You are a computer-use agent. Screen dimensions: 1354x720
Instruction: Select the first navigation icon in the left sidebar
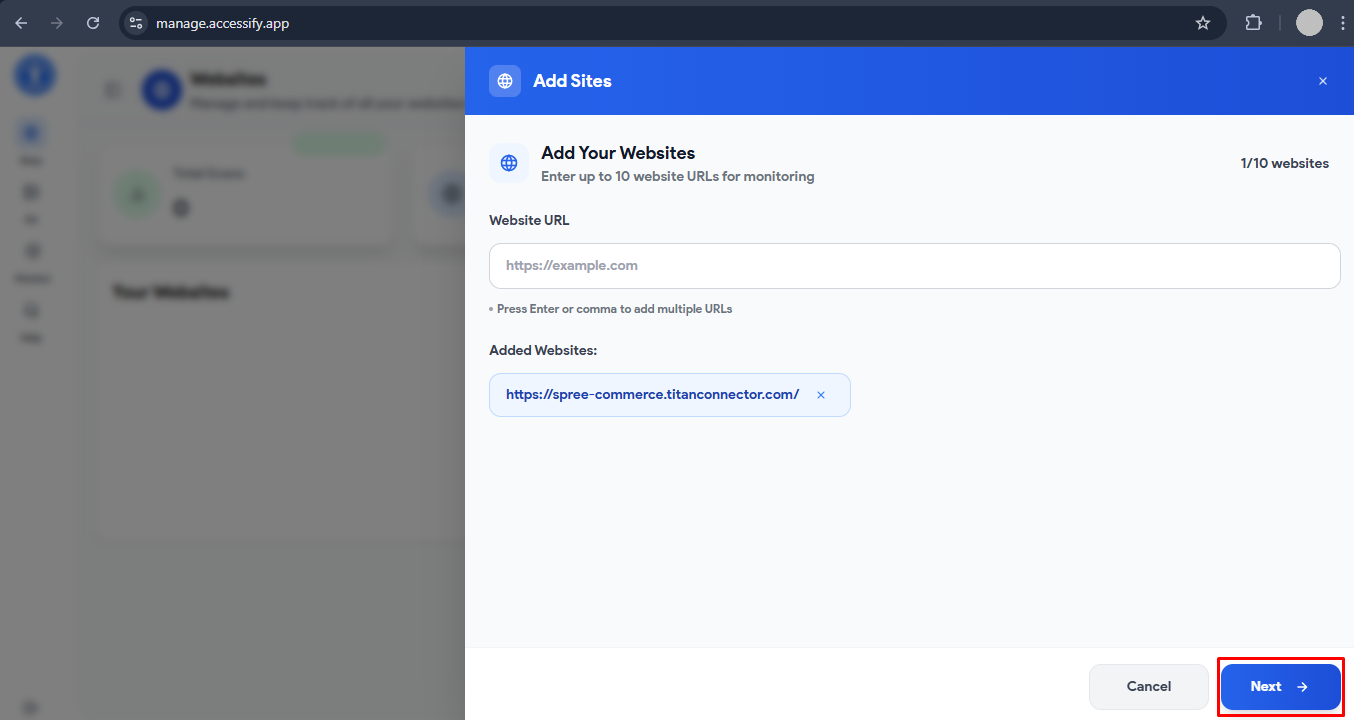[31, 131]
